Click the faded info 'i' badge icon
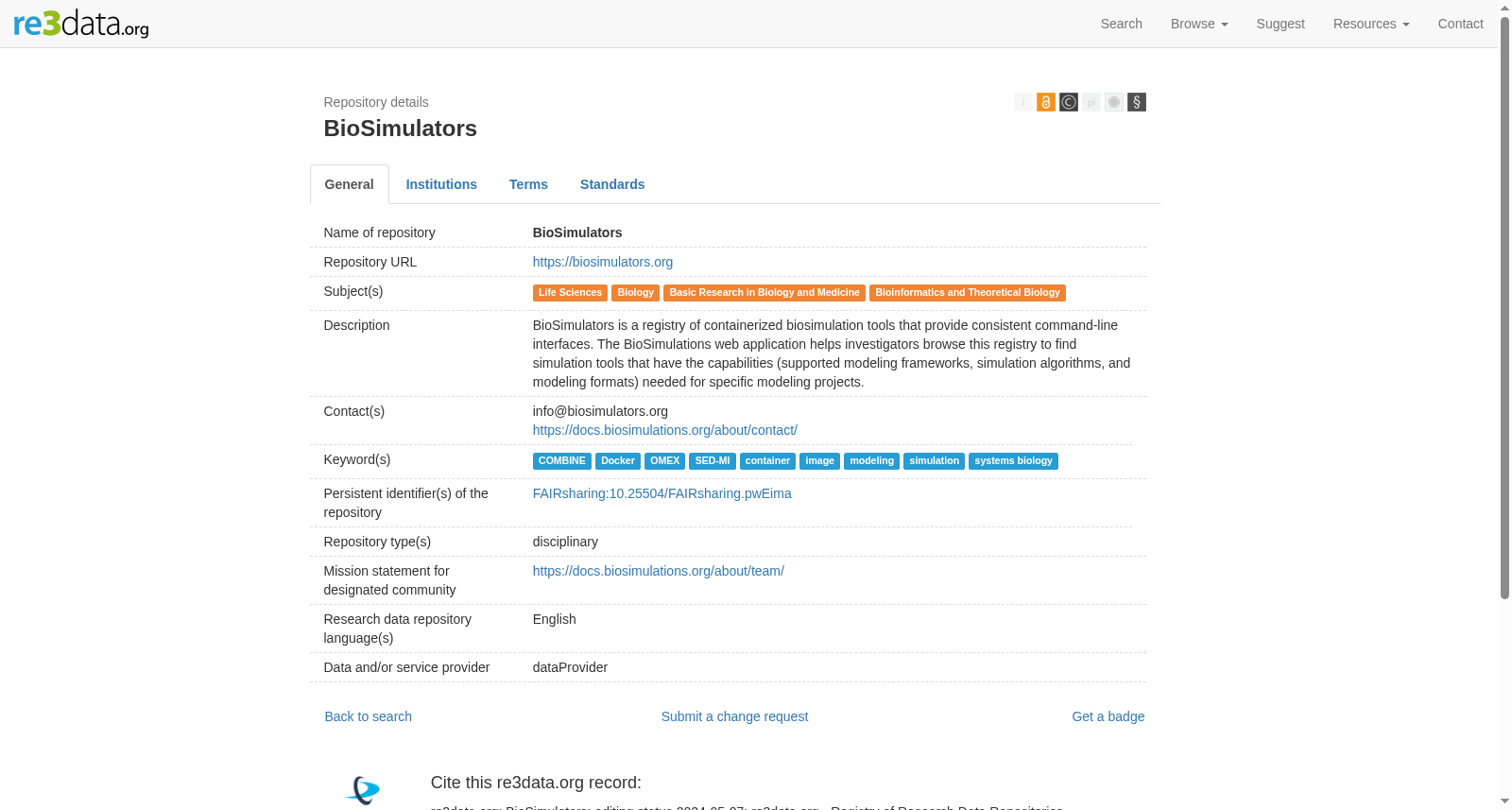Screen dimensions: 1512x810 click(x=1023, y=102)
